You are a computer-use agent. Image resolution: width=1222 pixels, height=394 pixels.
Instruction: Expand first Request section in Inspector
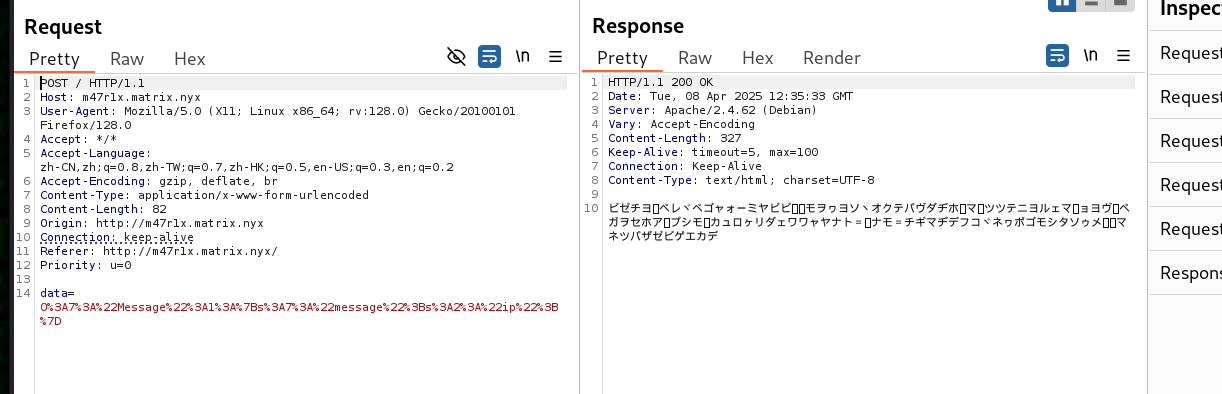[1190, 53]
